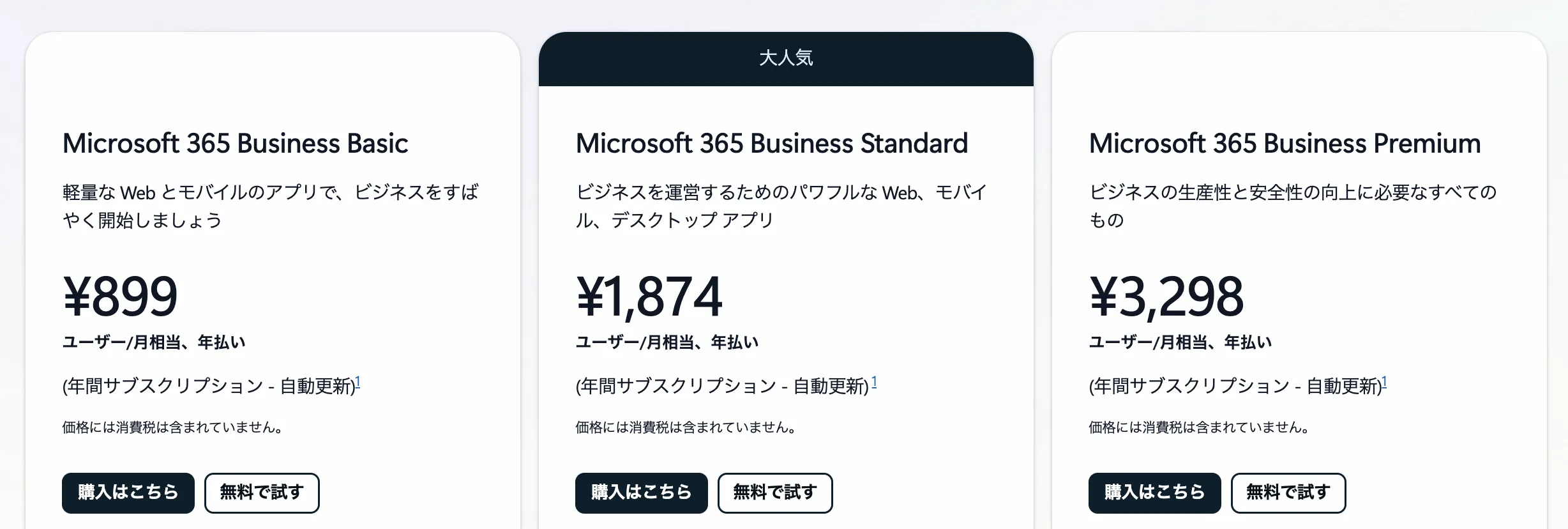Screen dimensions: 1568x529
Task: Click 無料で試す for Business Basic plan
Action: tap(262, 493)
